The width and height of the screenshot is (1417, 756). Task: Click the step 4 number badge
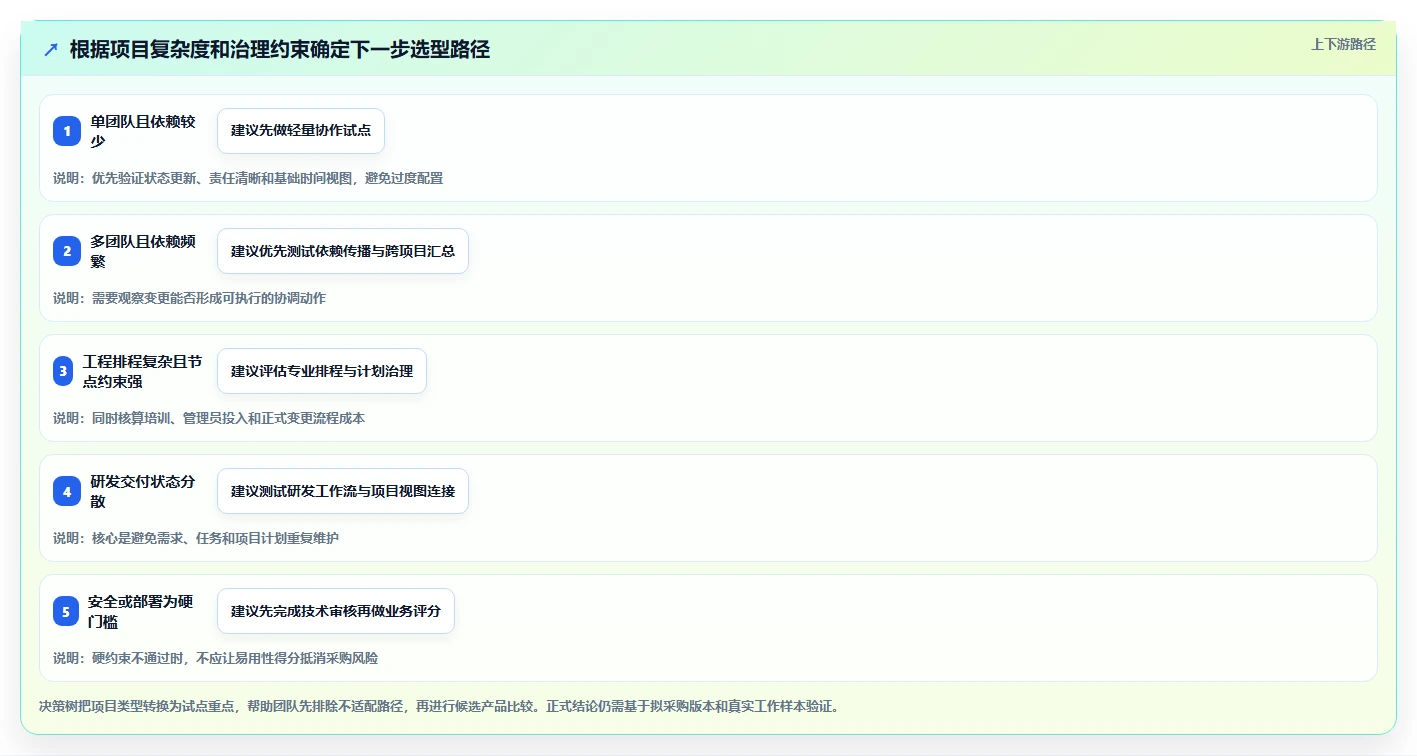[67, 491]
